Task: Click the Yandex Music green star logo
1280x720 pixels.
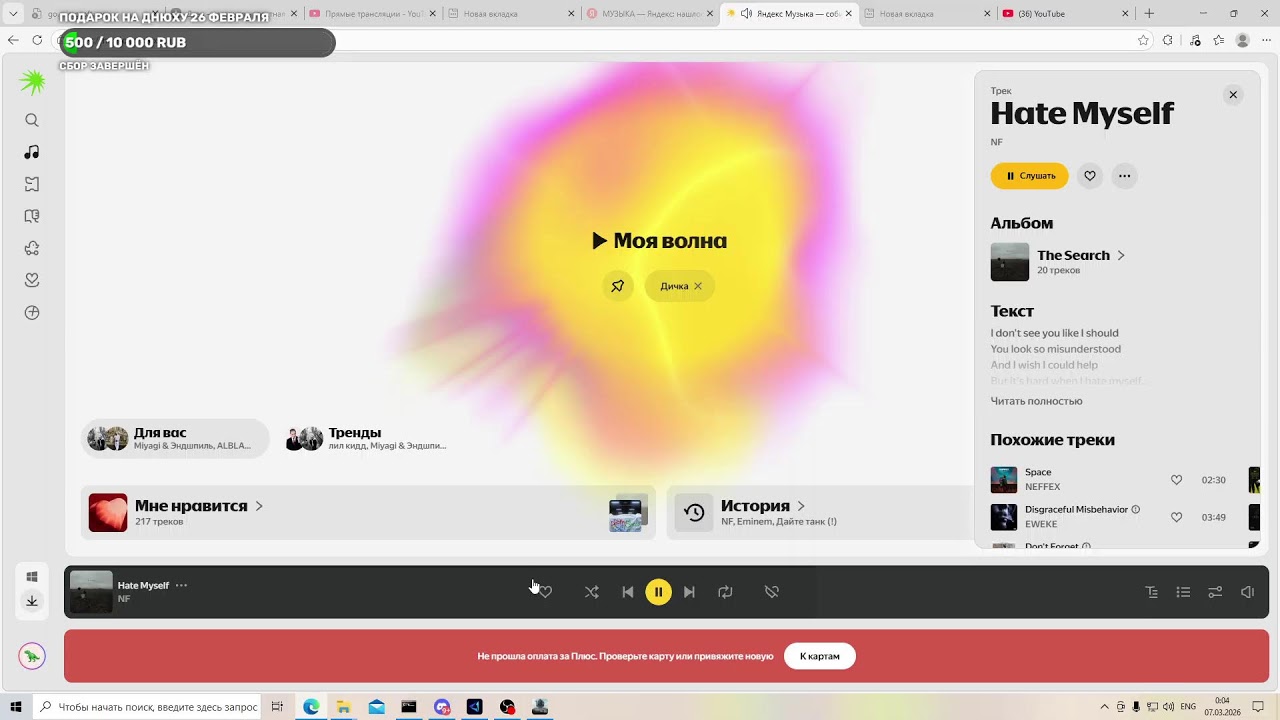Action: coord(33,82)
